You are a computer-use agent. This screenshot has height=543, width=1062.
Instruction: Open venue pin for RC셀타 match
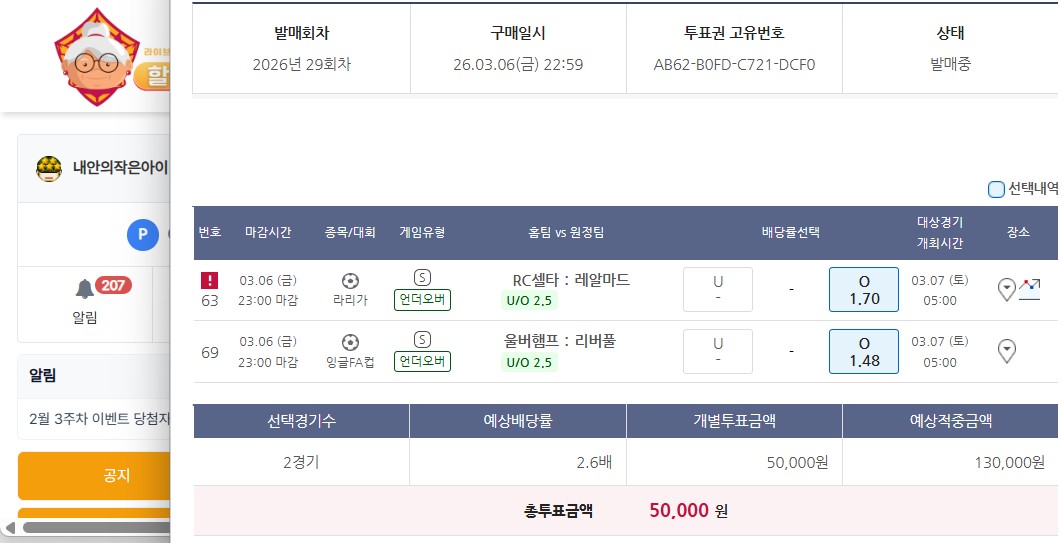(1007, 290)
